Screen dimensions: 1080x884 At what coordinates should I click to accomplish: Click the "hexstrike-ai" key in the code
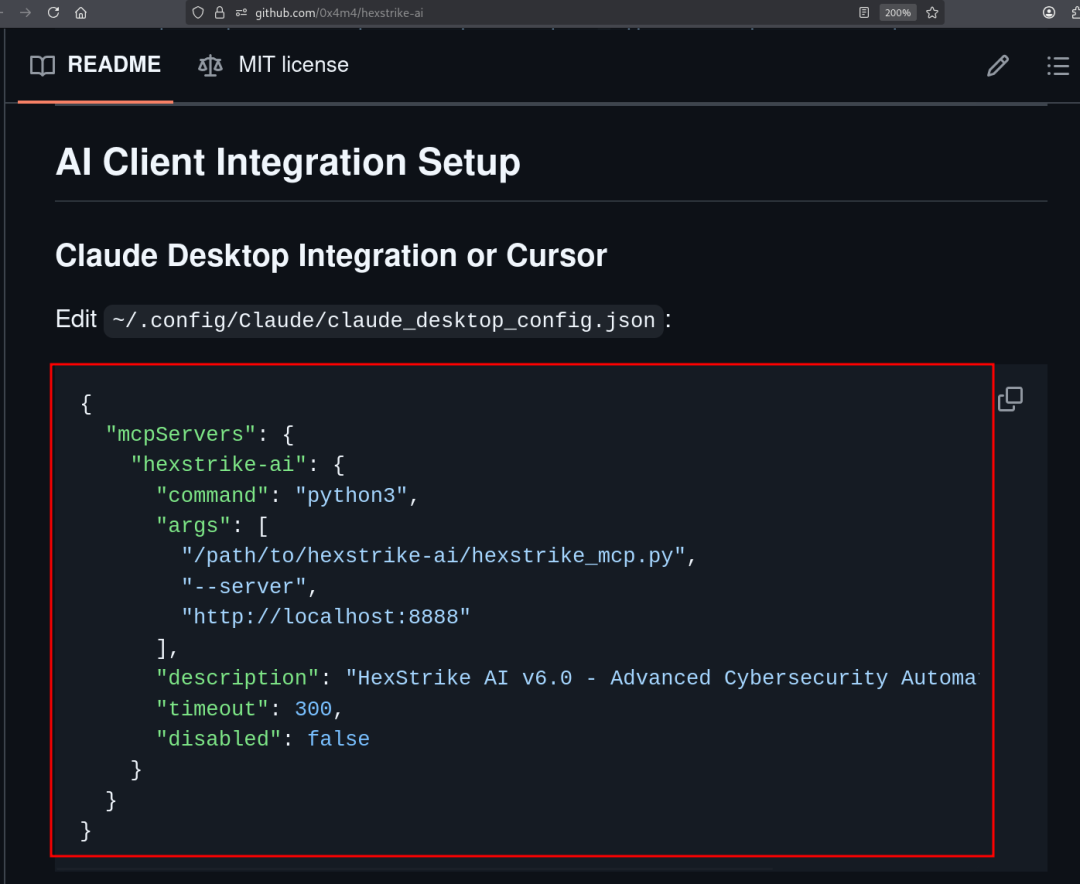[218, 464]
